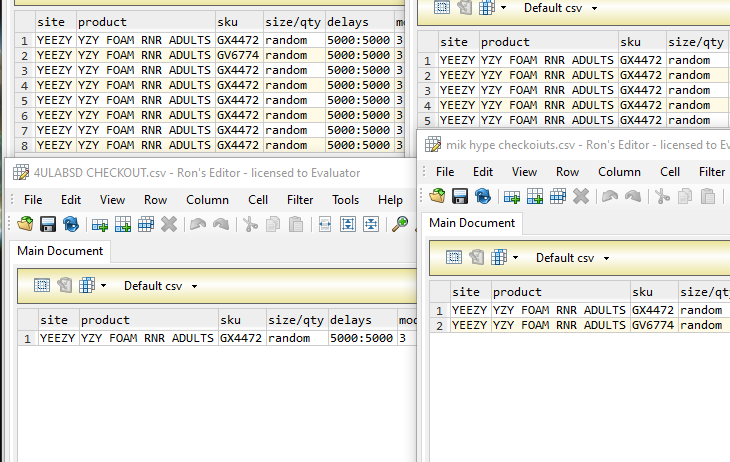Delete X icon in mik hype checkoiuts toolbar
Screen dimensions: 730x462
point(581,197)
